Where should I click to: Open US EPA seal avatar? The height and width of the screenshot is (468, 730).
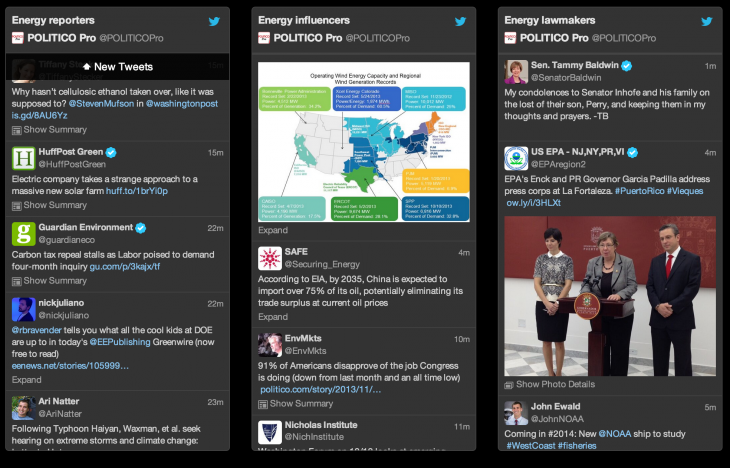pyautogui.click(x=516, y=158)
